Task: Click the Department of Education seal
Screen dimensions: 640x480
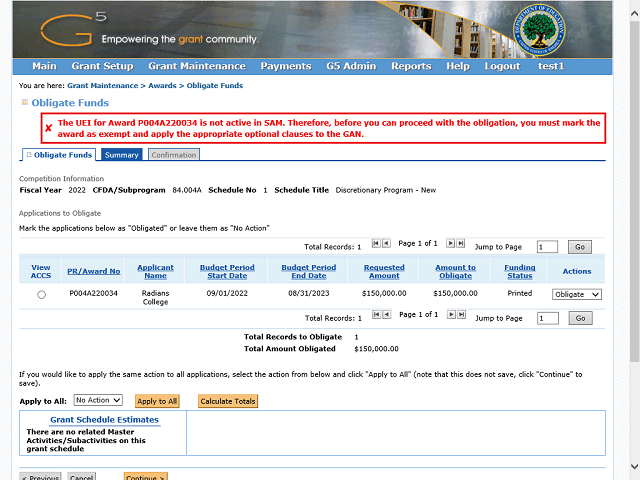Action: [x=539, y=30]
